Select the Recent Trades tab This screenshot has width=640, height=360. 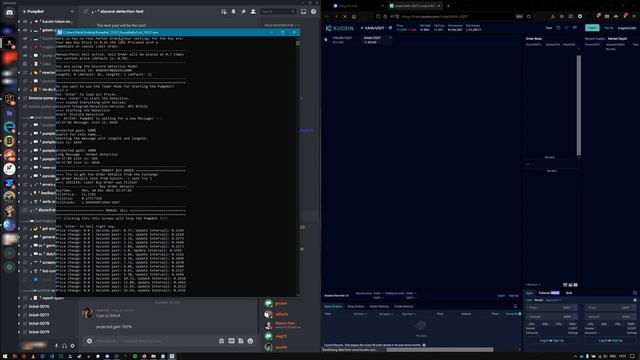(x=595, y=39)
